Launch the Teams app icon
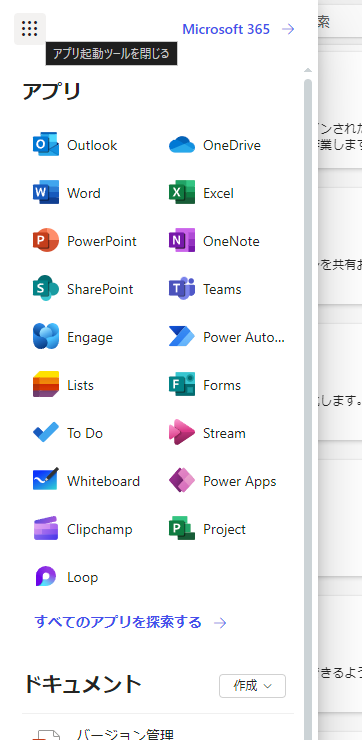362x740 pixels. 182,288
